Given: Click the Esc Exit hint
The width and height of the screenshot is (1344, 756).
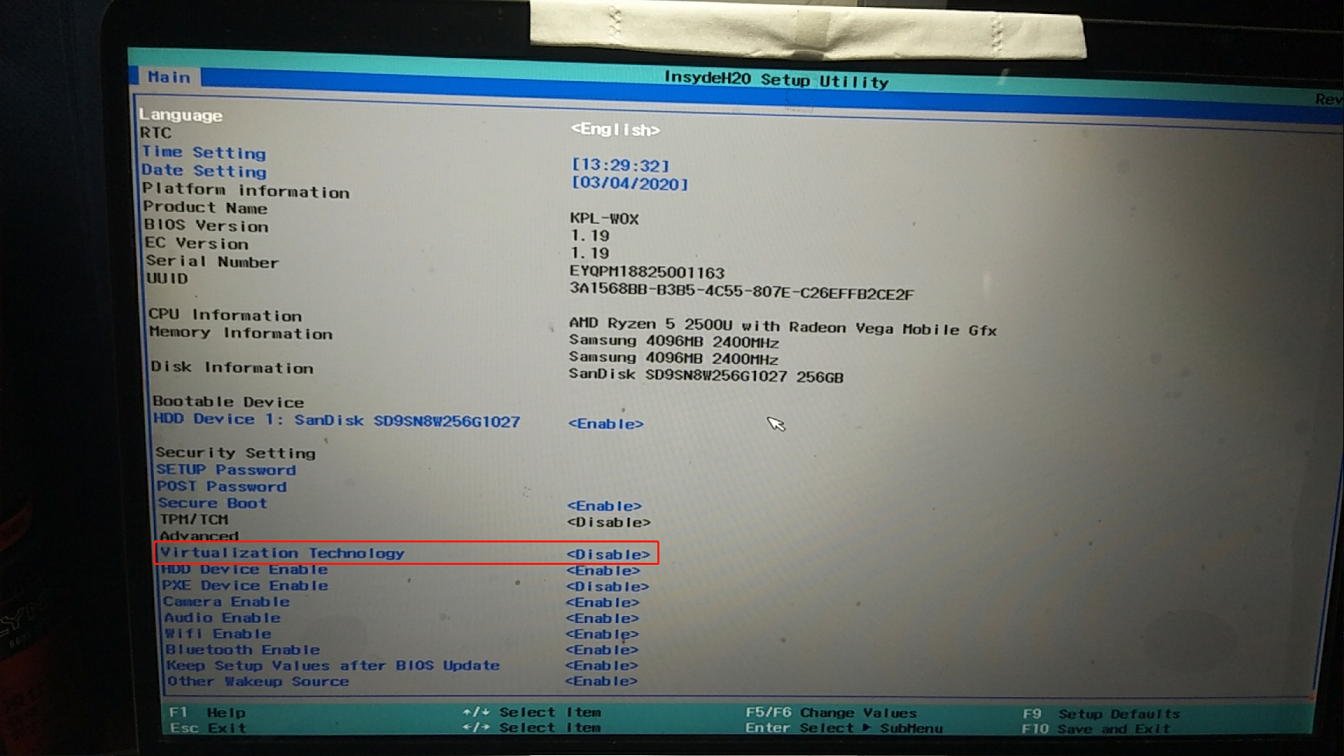Looking at the screenshot, I should point(207,728).
